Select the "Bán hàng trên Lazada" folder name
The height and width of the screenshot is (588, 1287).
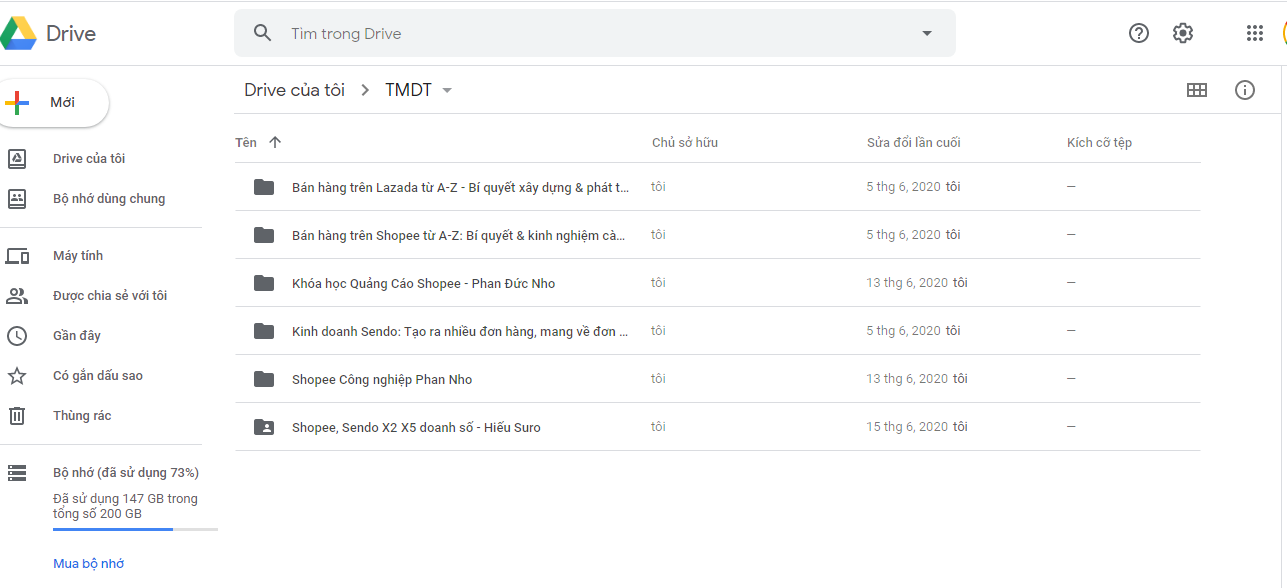tap(461, 187)
